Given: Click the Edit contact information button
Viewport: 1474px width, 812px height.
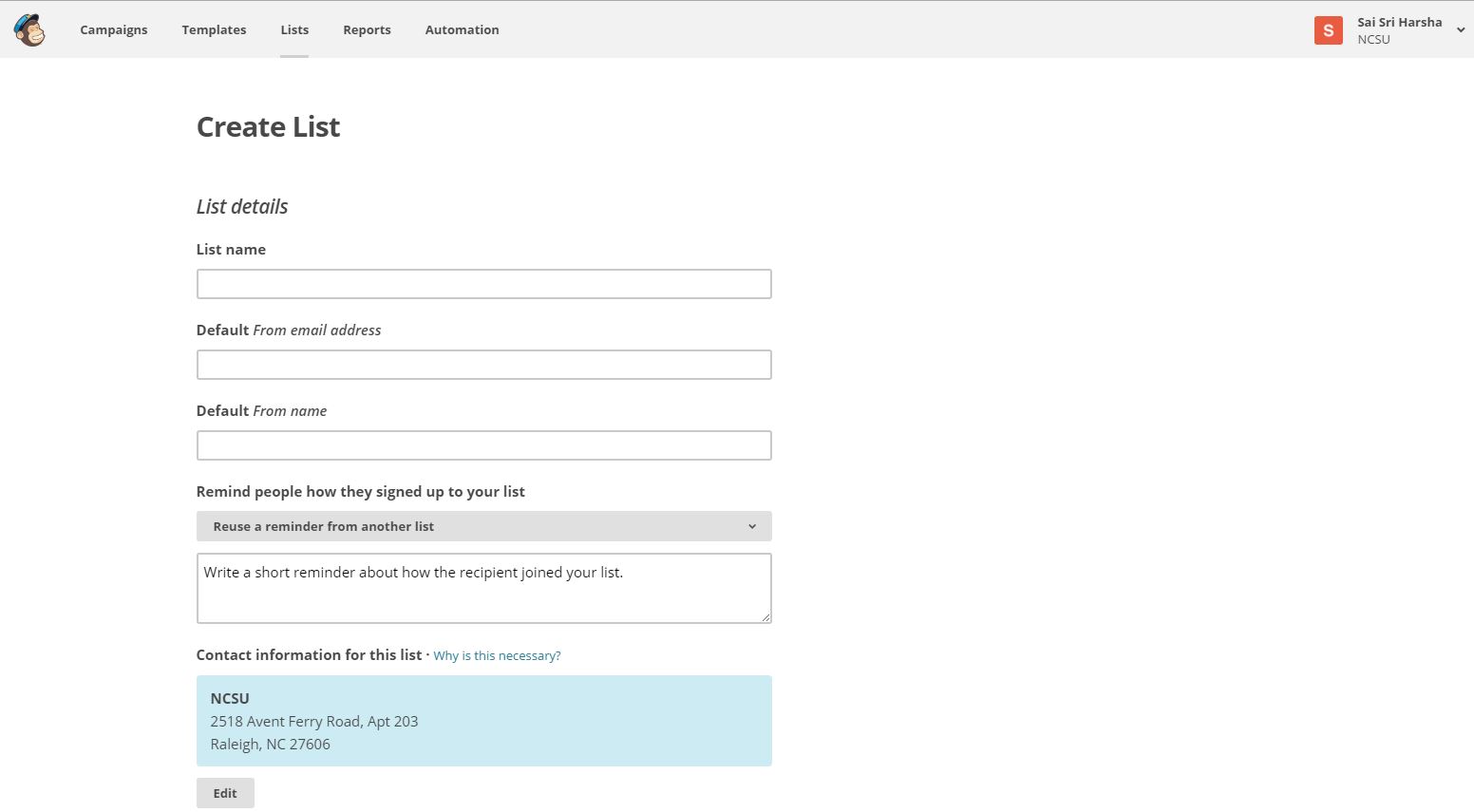Looking at the screenshot, I should pyautogui.click(x=225, y=793).
